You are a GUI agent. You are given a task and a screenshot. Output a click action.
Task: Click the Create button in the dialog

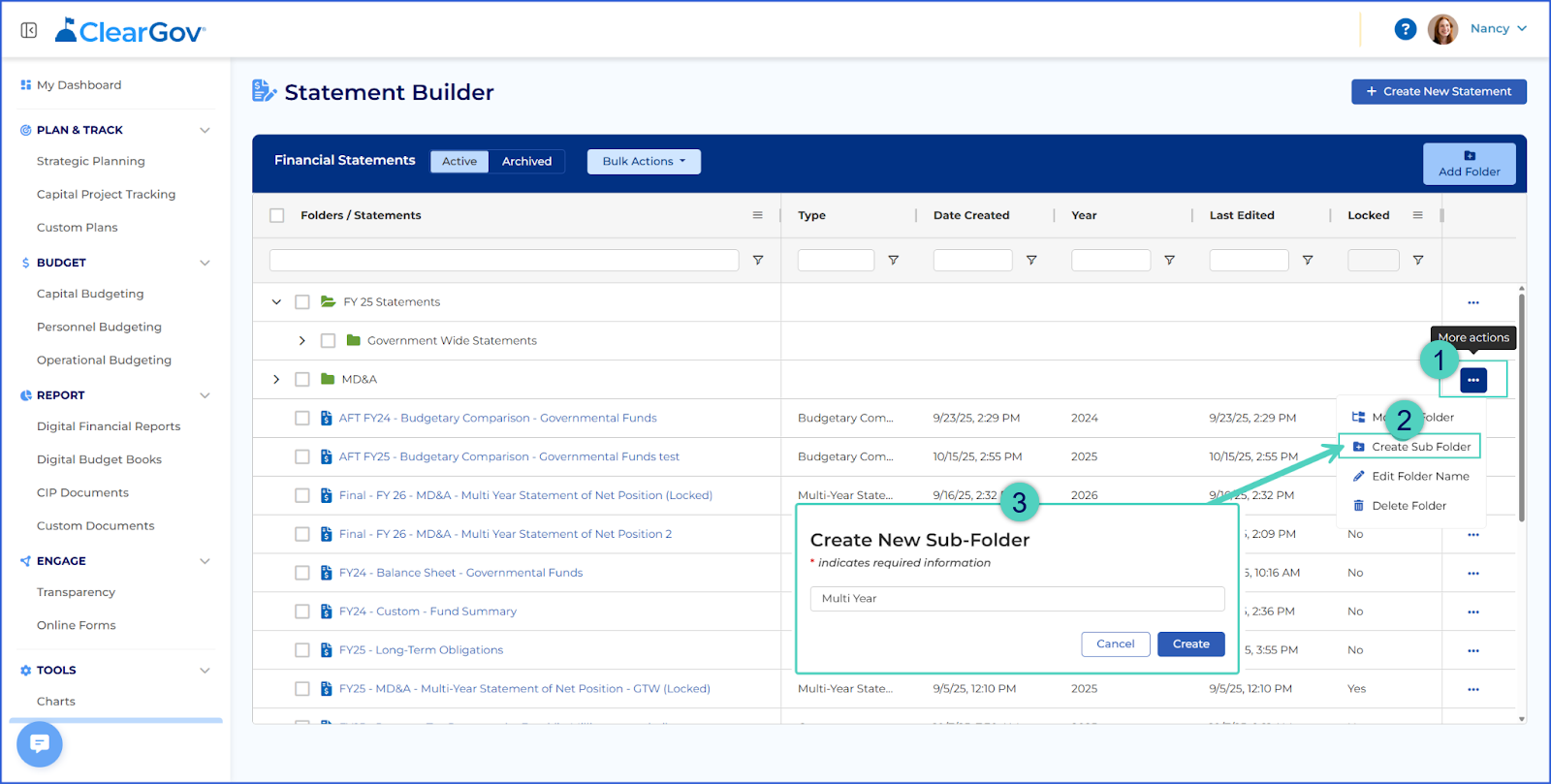[x=1190, y=644]
